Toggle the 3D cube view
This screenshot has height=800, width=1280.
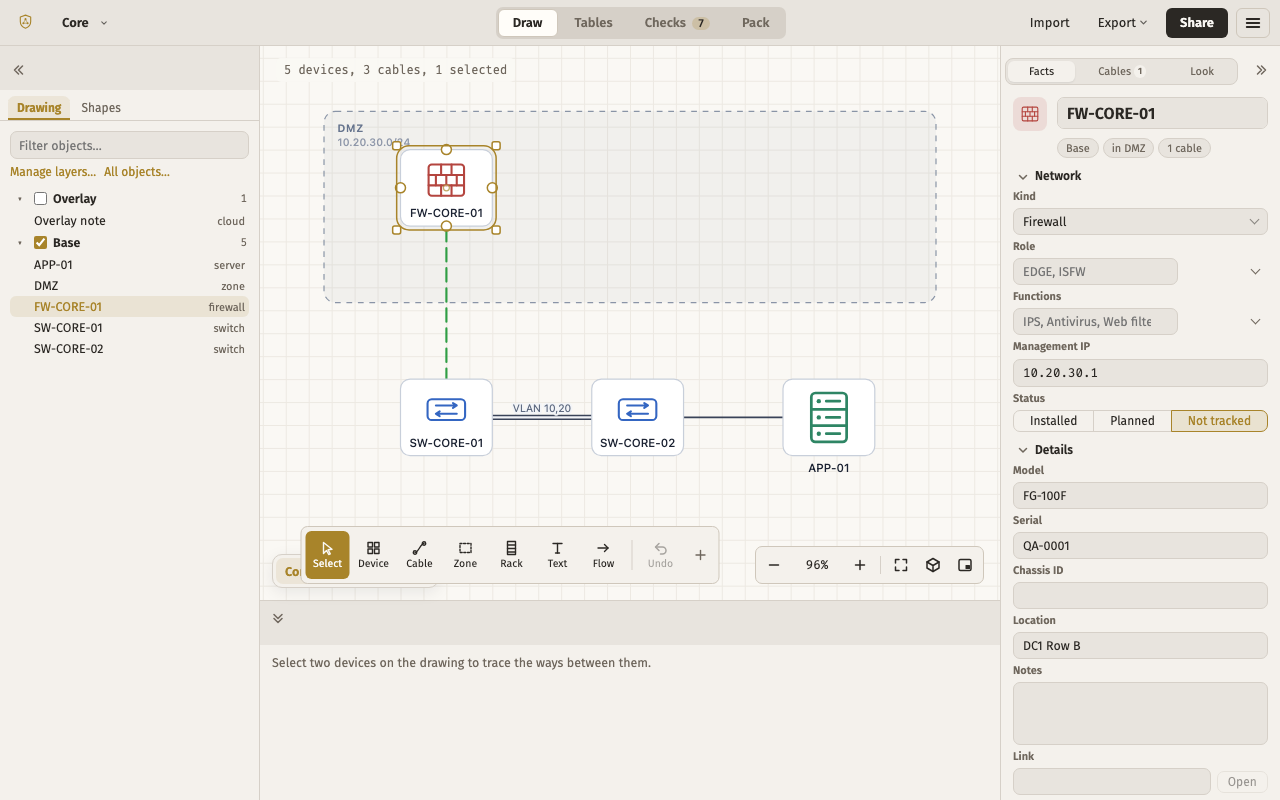[x=933, y=565]
